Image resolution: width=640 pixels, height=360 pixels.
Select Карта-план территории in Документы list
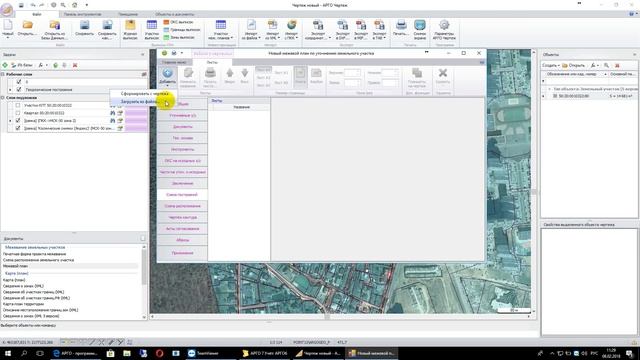[x=23, y=304]
